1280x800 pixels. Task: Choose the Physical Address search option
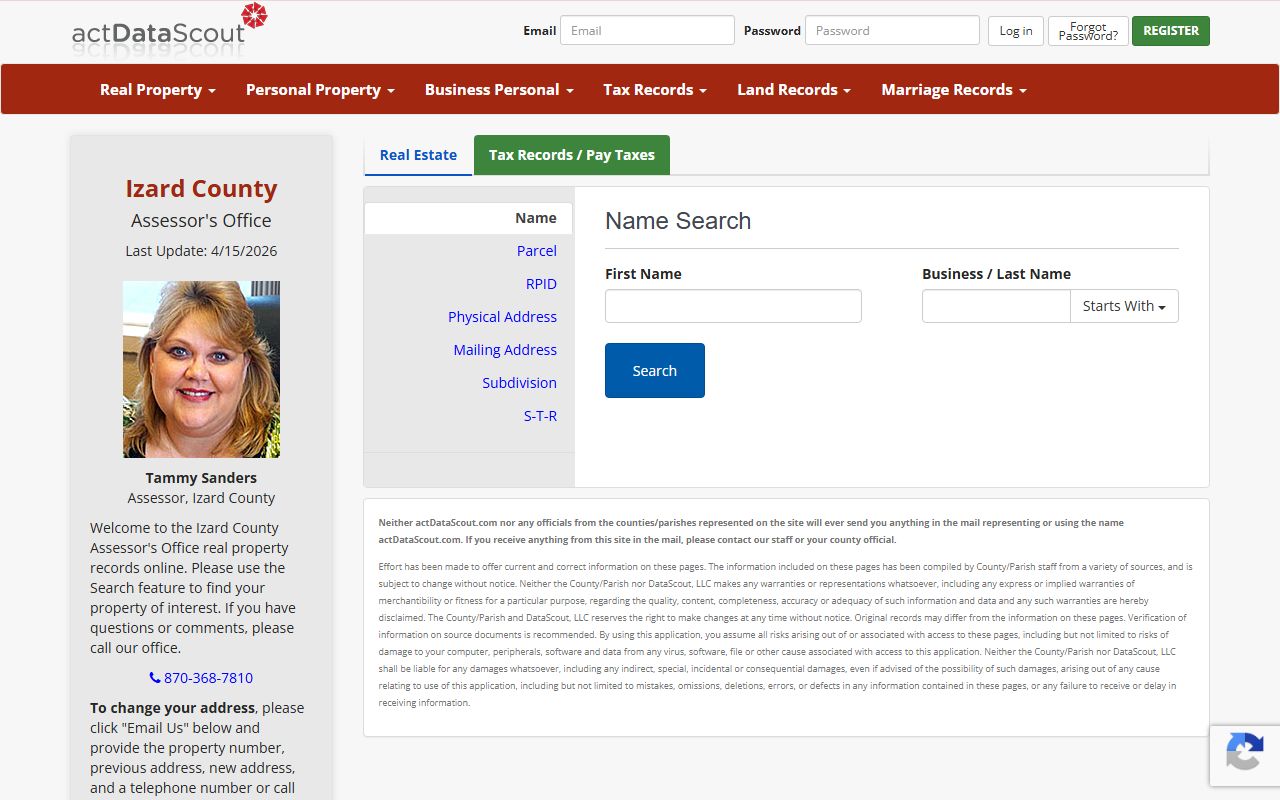click(x=502, y=317)
